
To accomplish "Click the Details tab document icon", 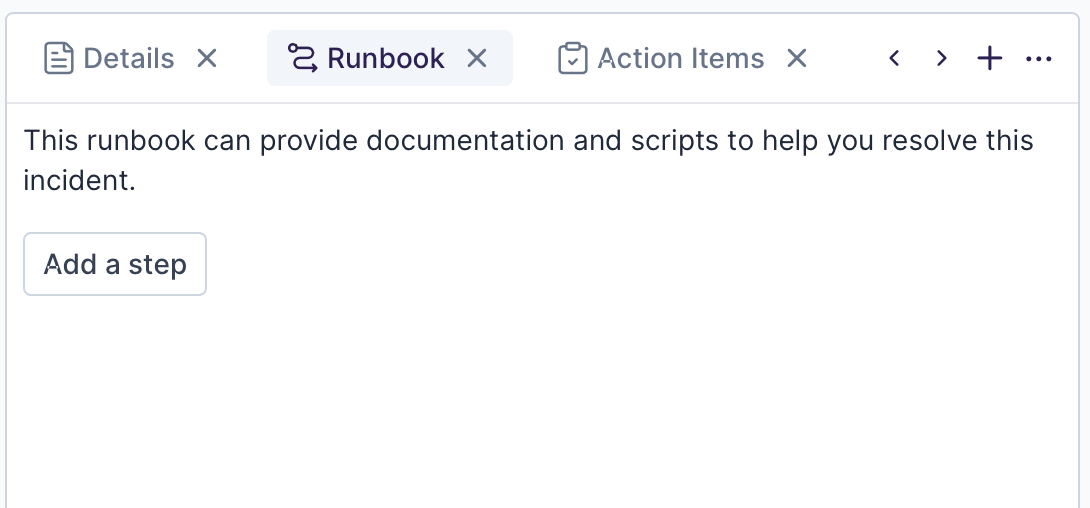I will pyautogui.click(x=59, y=59).
